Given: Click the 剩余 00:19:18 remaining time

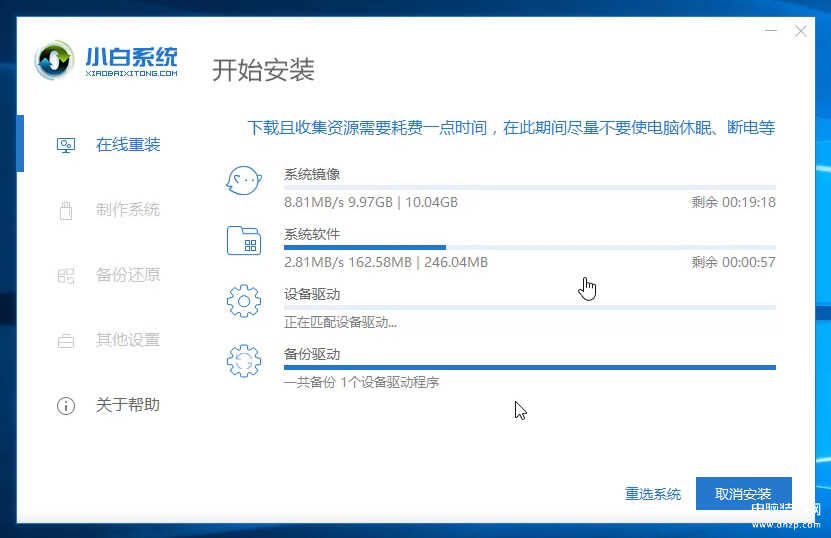Looking at the screenshot, I should [733, 202].
